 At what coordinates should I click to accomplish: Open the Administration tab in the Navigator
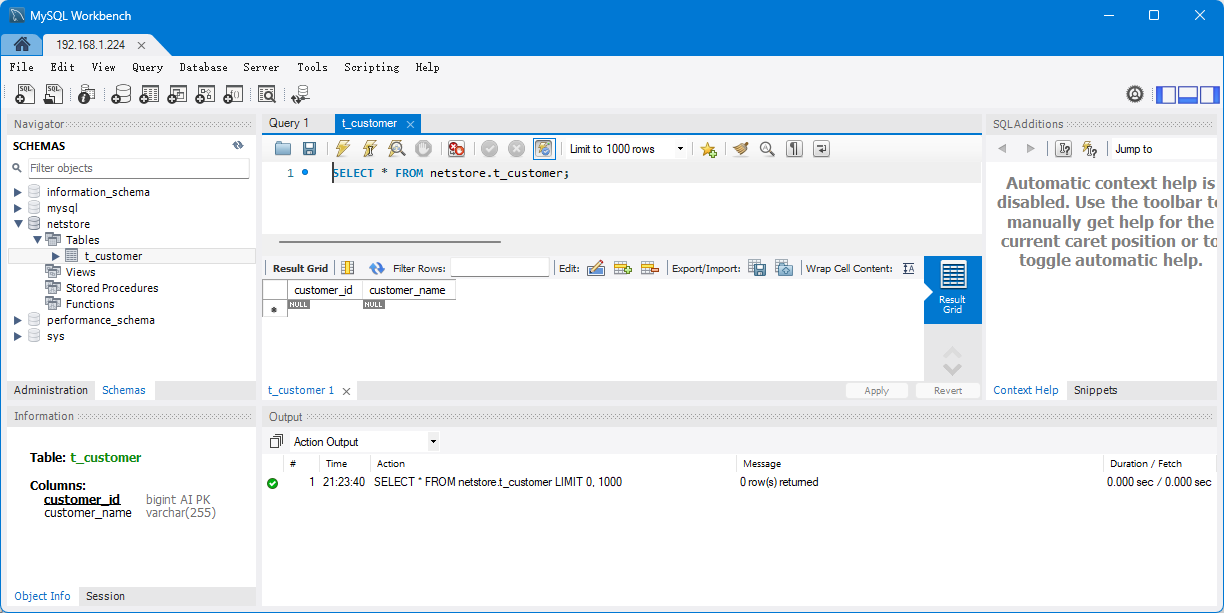click(x=51, y=390)
